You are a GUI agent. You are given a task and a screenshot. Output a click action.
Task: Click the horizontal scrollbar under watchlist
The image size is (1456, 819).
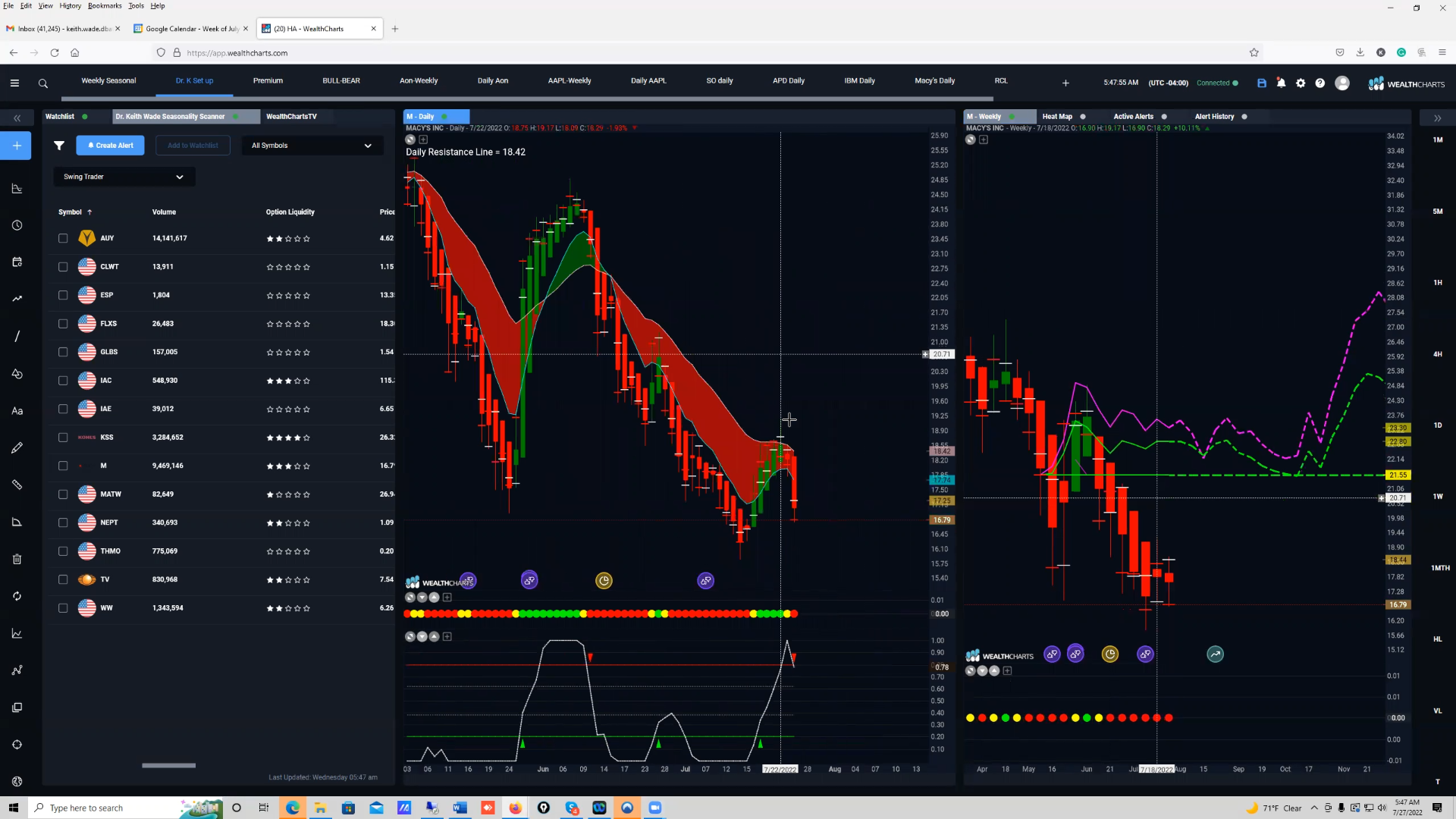(x=168, y=766)
